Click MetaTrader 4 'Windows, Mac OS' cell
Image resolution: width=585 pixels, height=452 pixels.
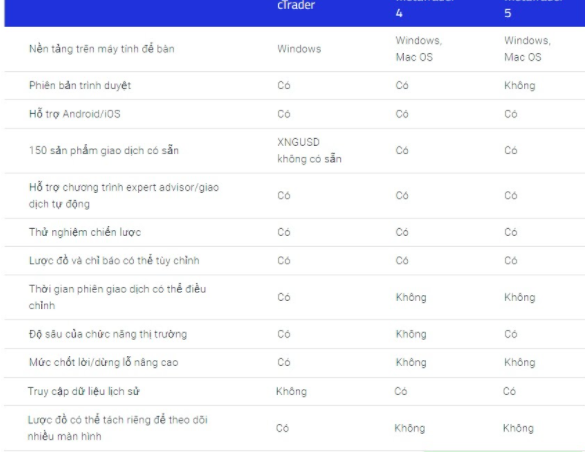[419, 49]
